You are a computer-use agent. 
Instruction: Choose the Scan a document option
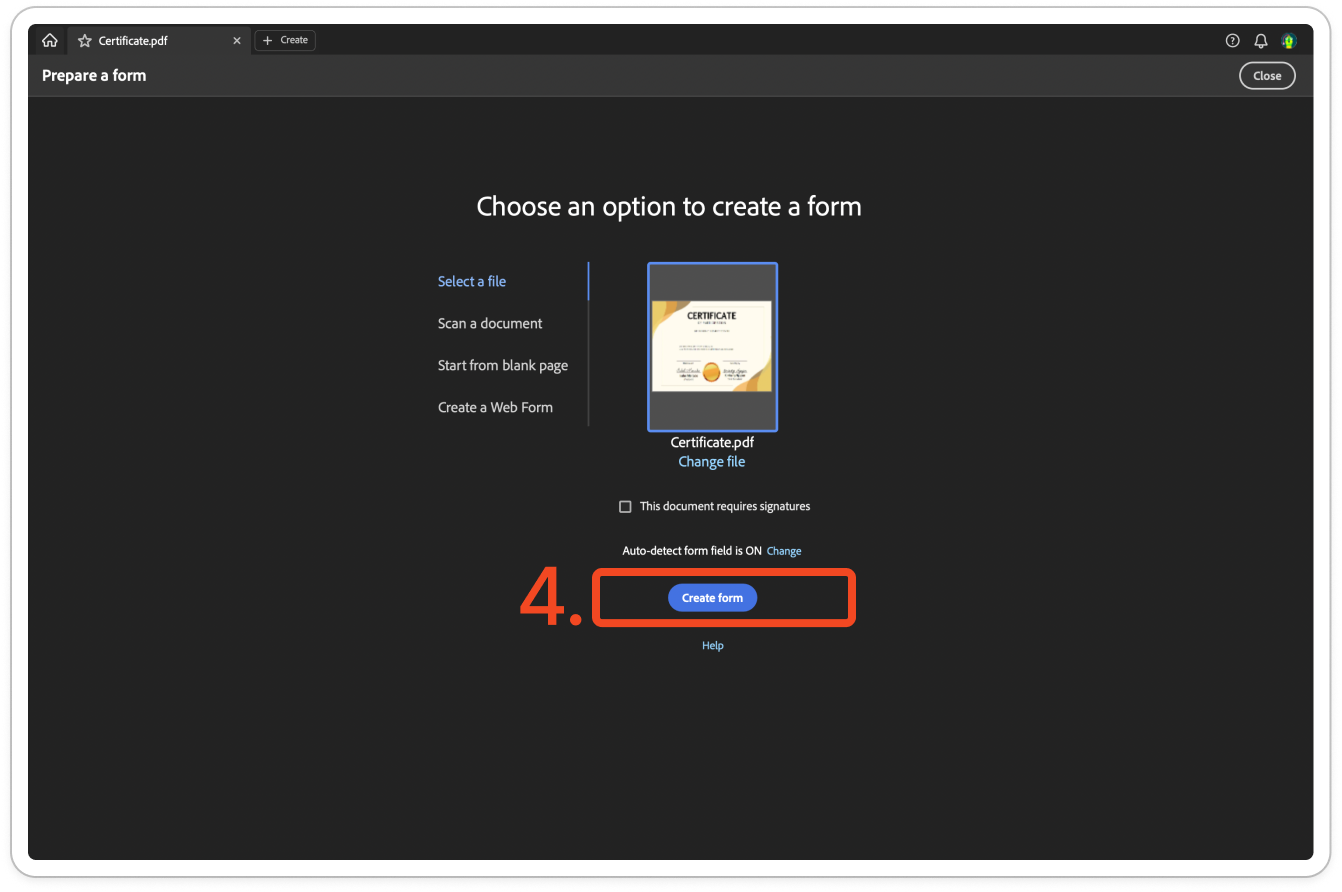490,324
